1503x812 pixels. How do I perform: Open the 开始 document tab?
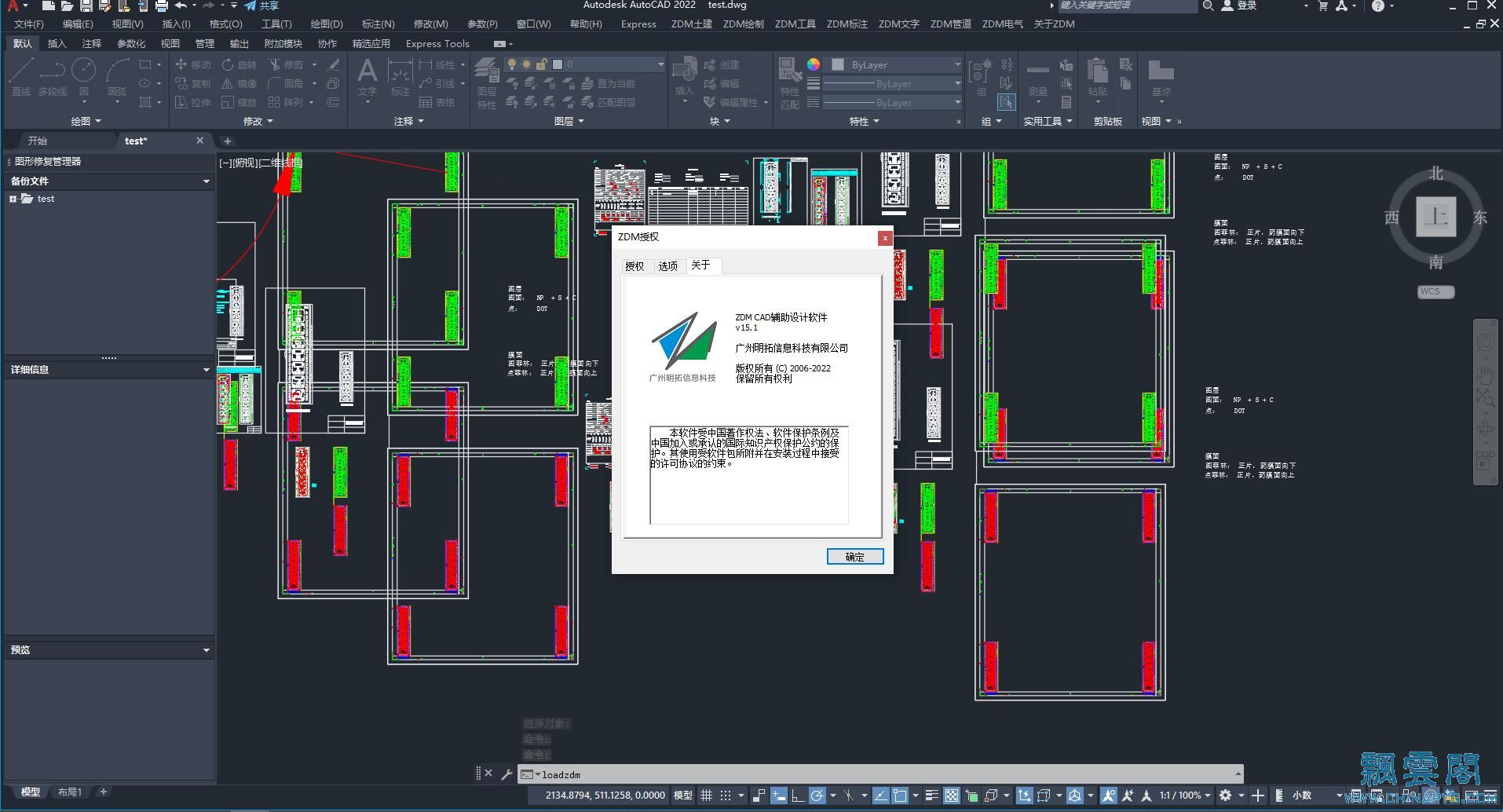[x=38, y=141]
